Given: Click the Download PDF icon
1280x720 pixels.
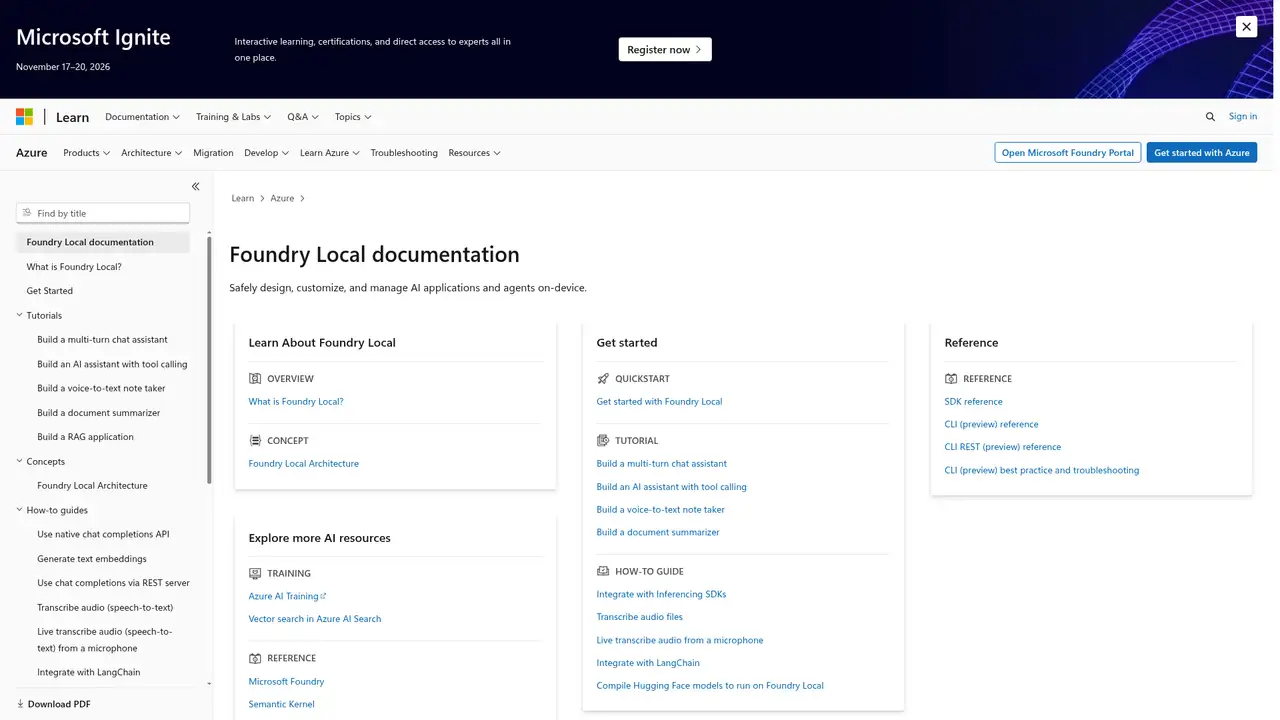Looking at the screenshot, I should (x=21, y=704).
